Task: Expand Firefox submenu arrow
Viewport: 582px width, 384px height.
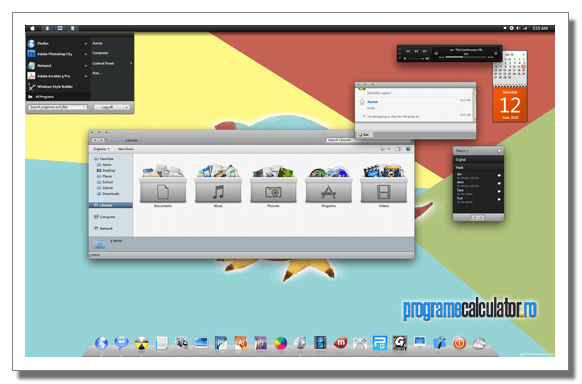Action: tap(86, 44)
